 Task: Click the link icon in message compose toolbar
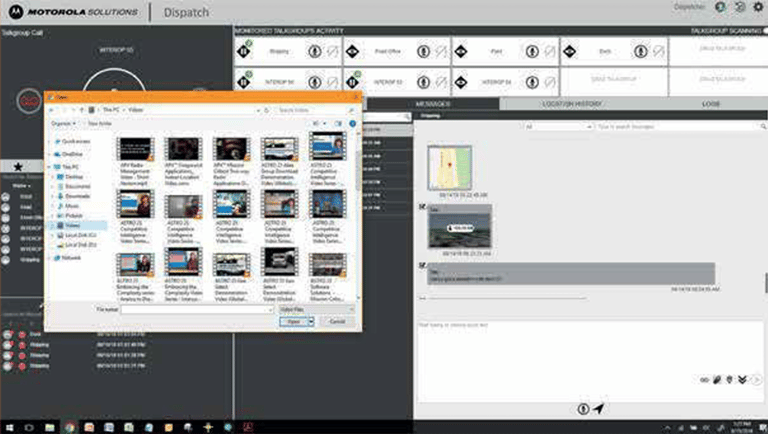point(704,380)
